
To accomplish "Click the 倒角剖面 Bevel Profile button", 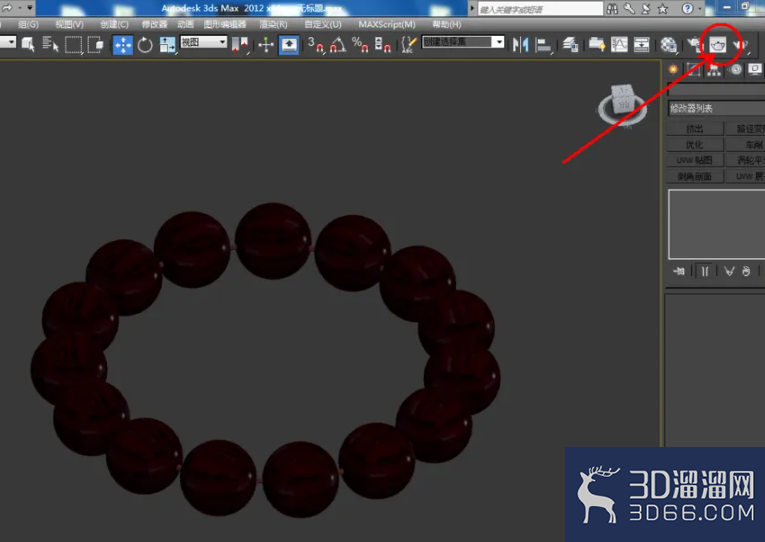I will (695, 177).
